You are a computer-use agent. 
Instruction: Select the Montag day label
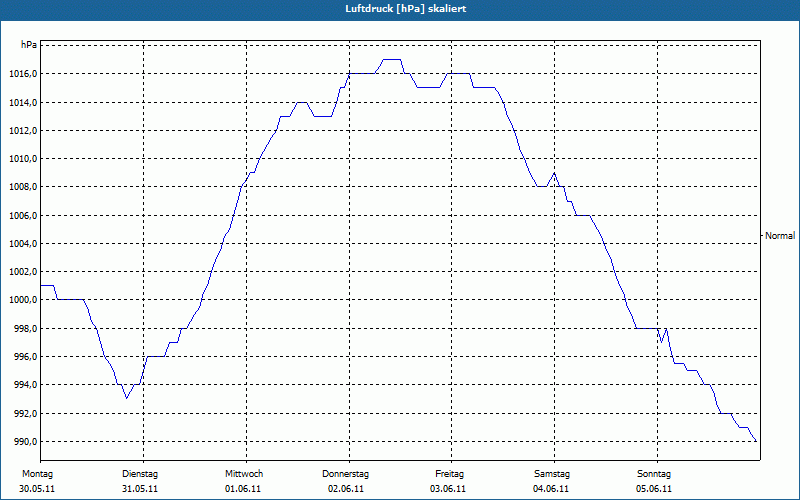[x=37, y=474]
